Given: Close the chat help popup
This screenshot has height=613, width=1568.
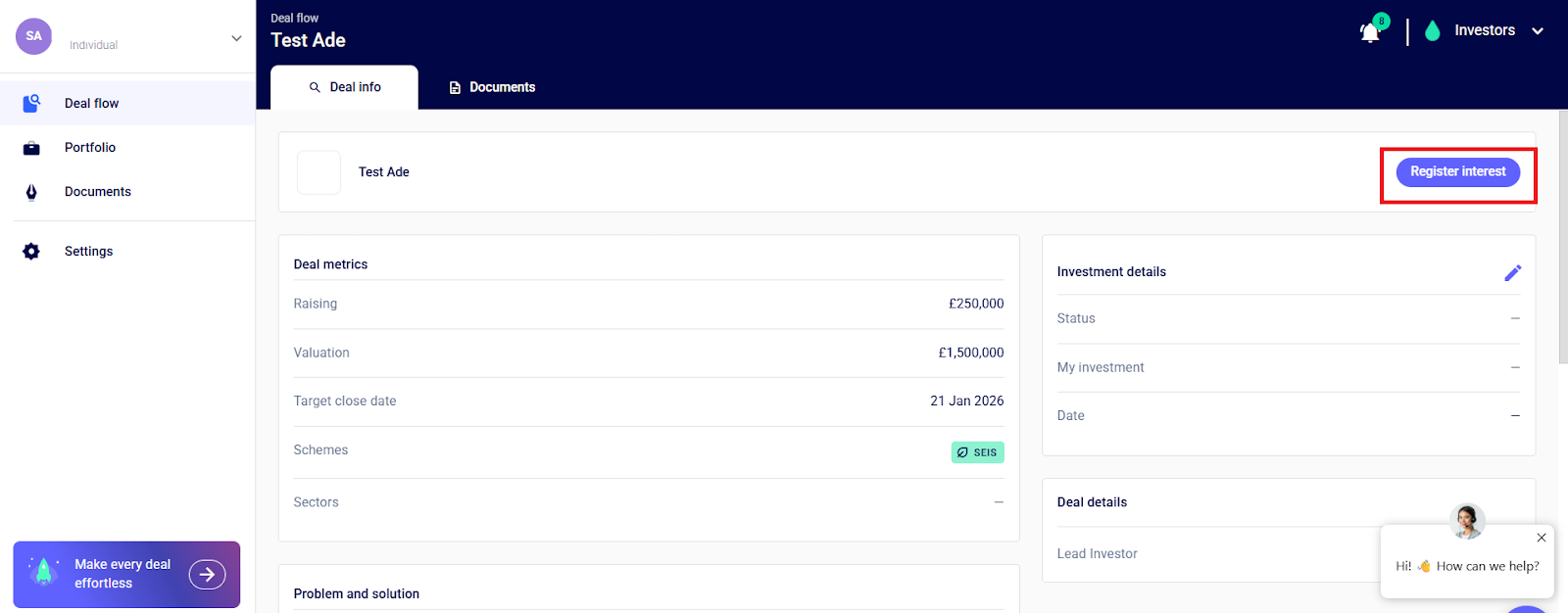Looking at the screenshot, I should pyautogui.click(x=1541, y=538).
